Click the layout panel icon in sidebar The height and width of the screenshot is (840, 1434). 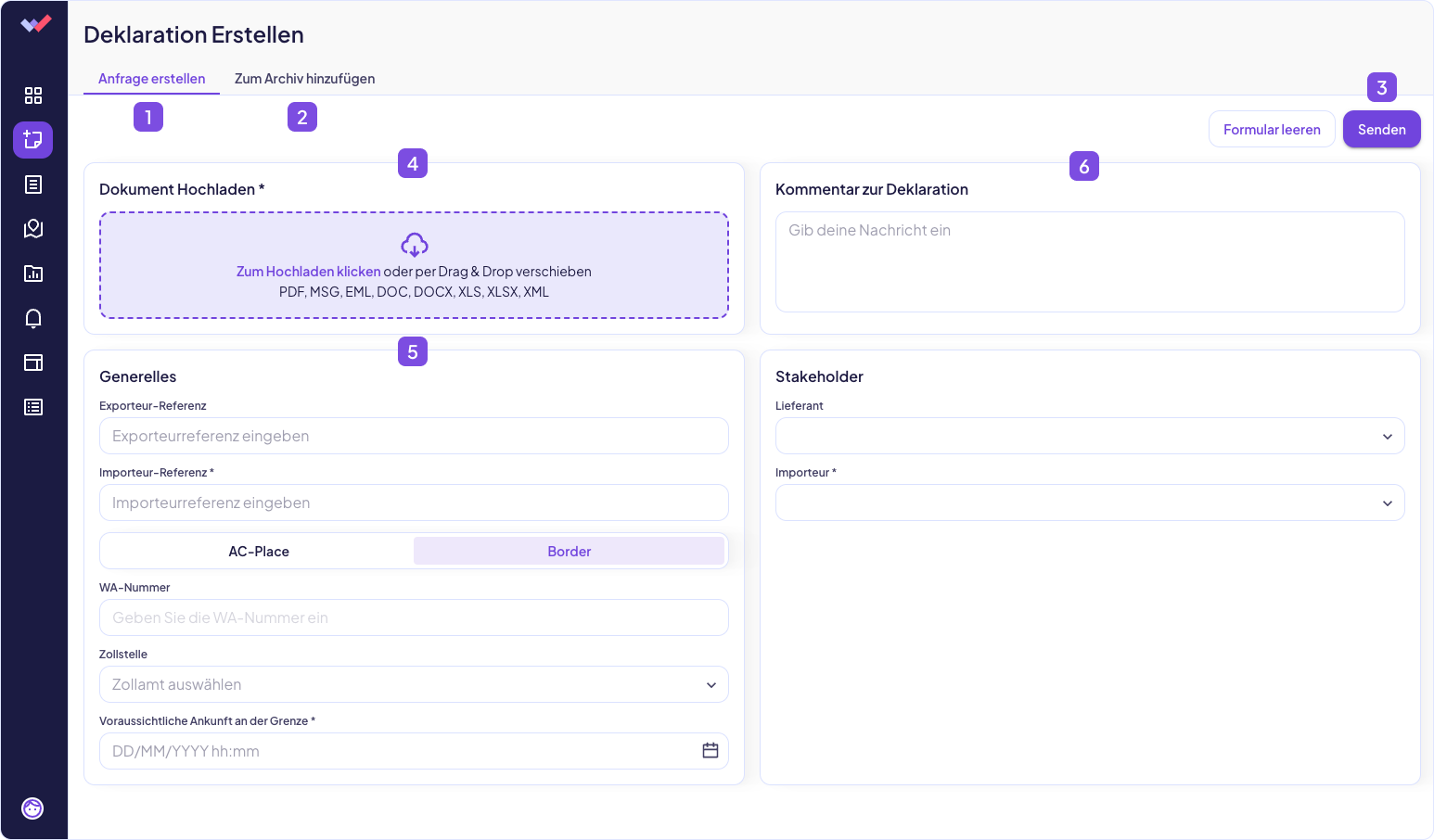pos(33,363)
